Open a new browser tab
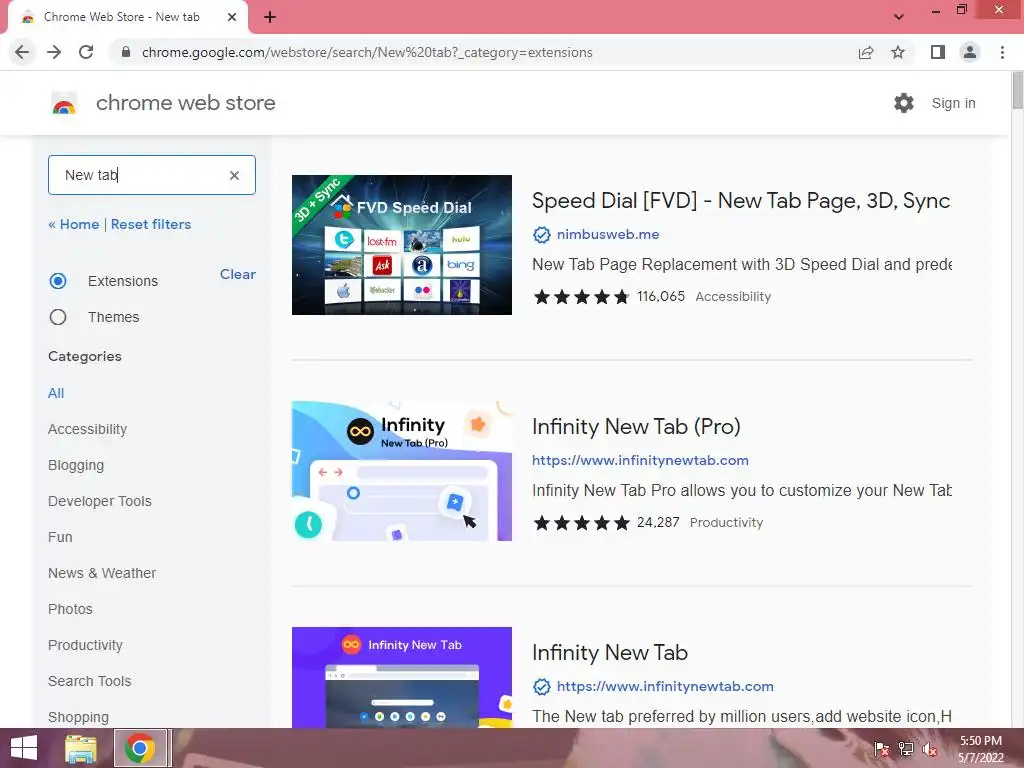 coord(270,17)
